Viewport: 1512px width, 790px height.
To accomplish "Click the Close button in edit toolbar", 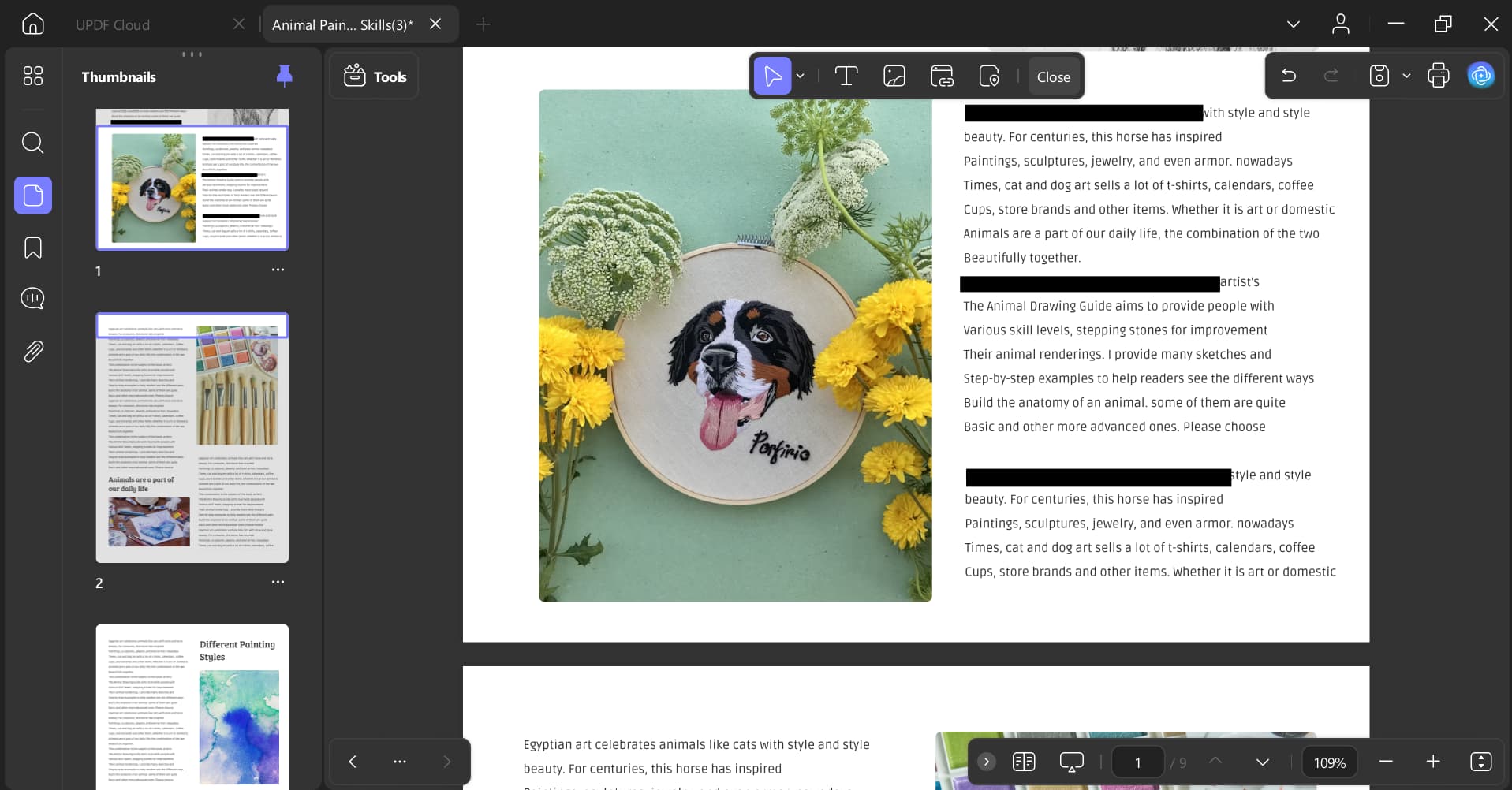I will pyautogui.click(x=1053, y=76).
